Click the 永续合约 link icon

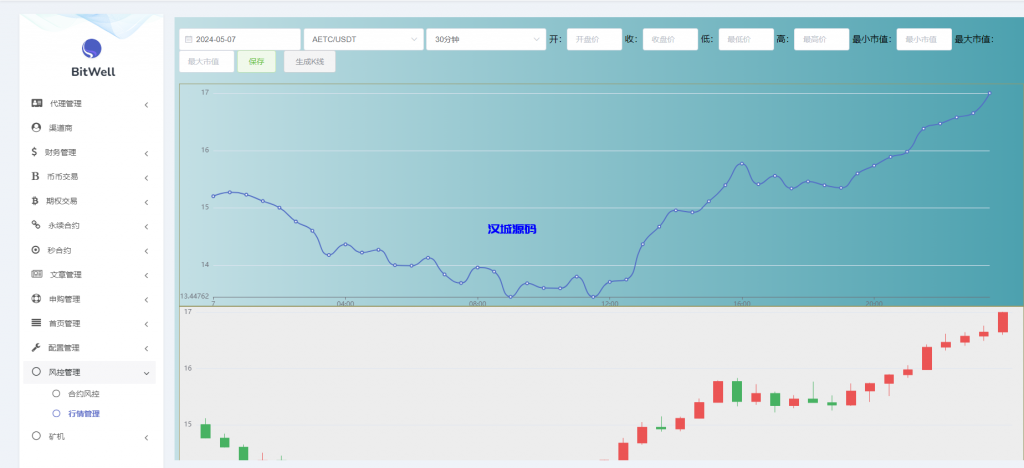click(36, 225)
